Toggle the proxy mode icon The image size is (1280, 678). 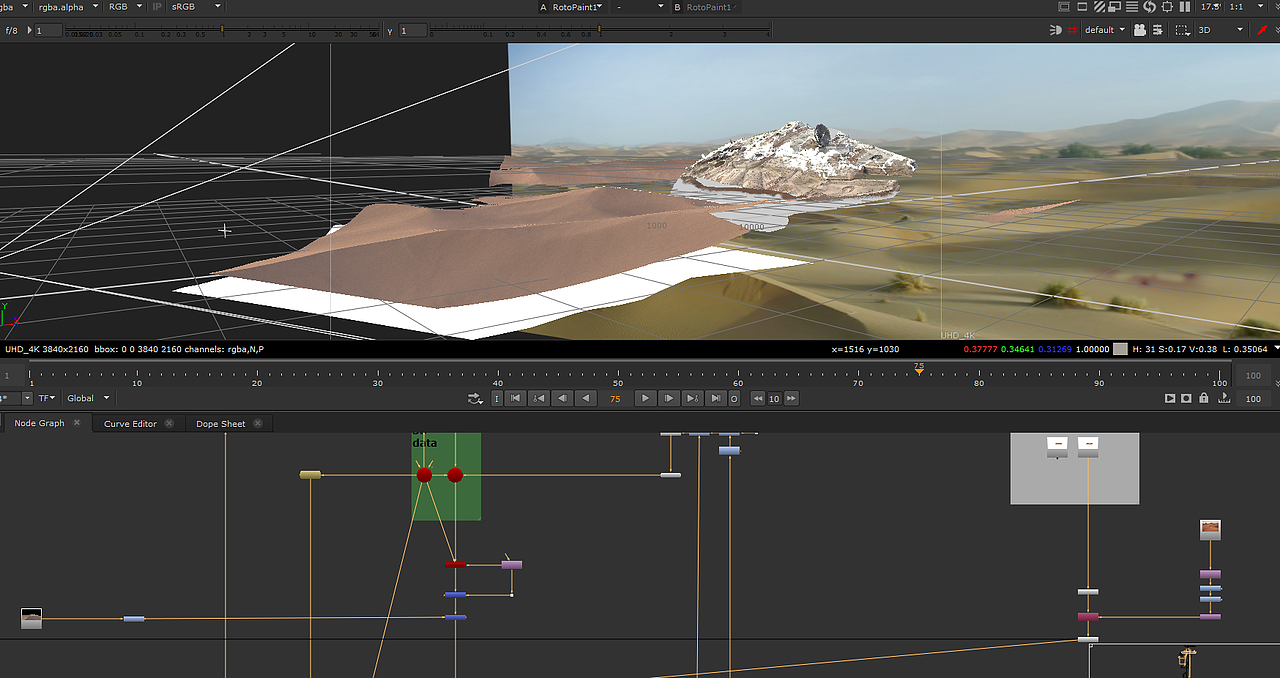[x=1113, y=7]
